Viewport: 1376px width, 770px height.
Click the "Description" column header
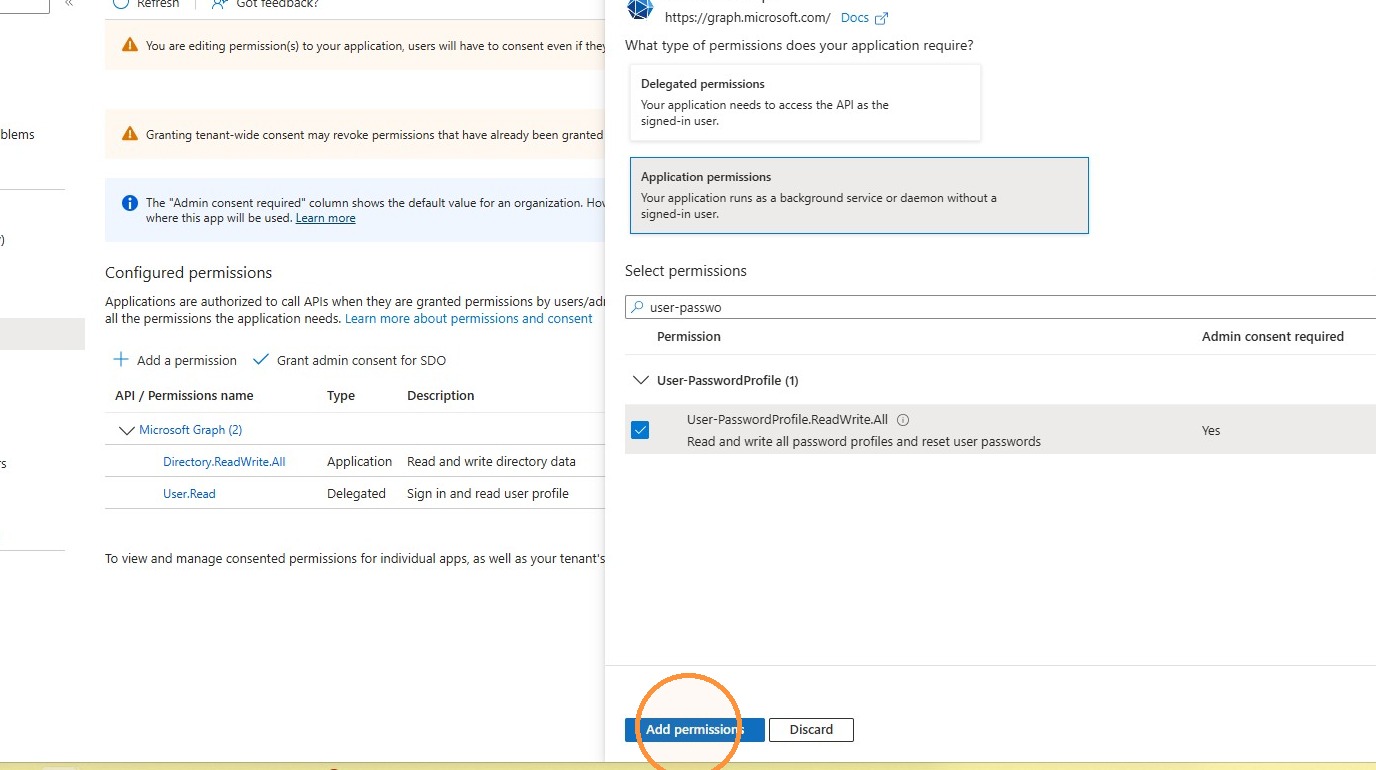click(x=441, y=396)
